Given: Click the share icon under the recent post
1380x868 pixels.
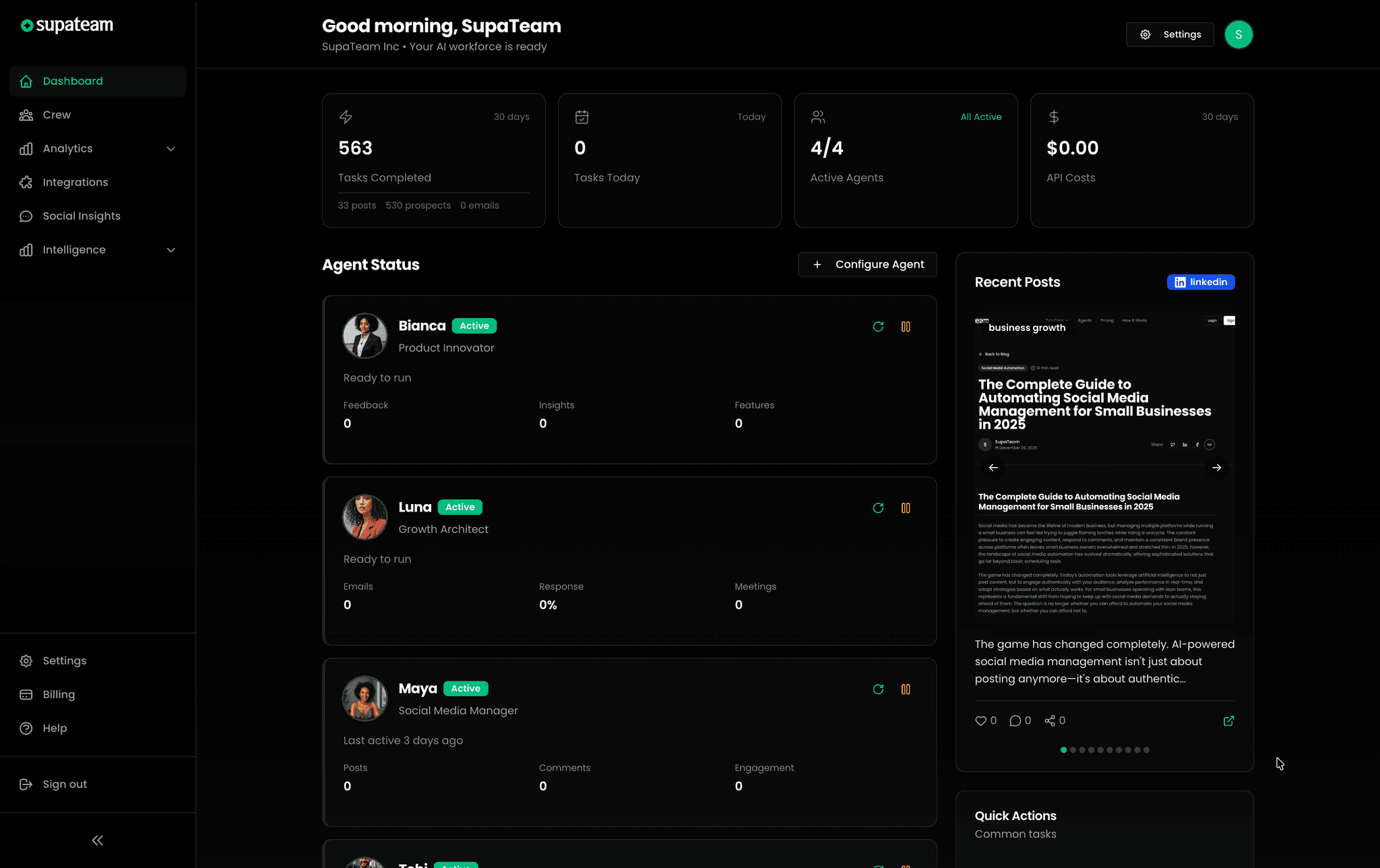Looking at the screenshot, I should (1050, 720).
